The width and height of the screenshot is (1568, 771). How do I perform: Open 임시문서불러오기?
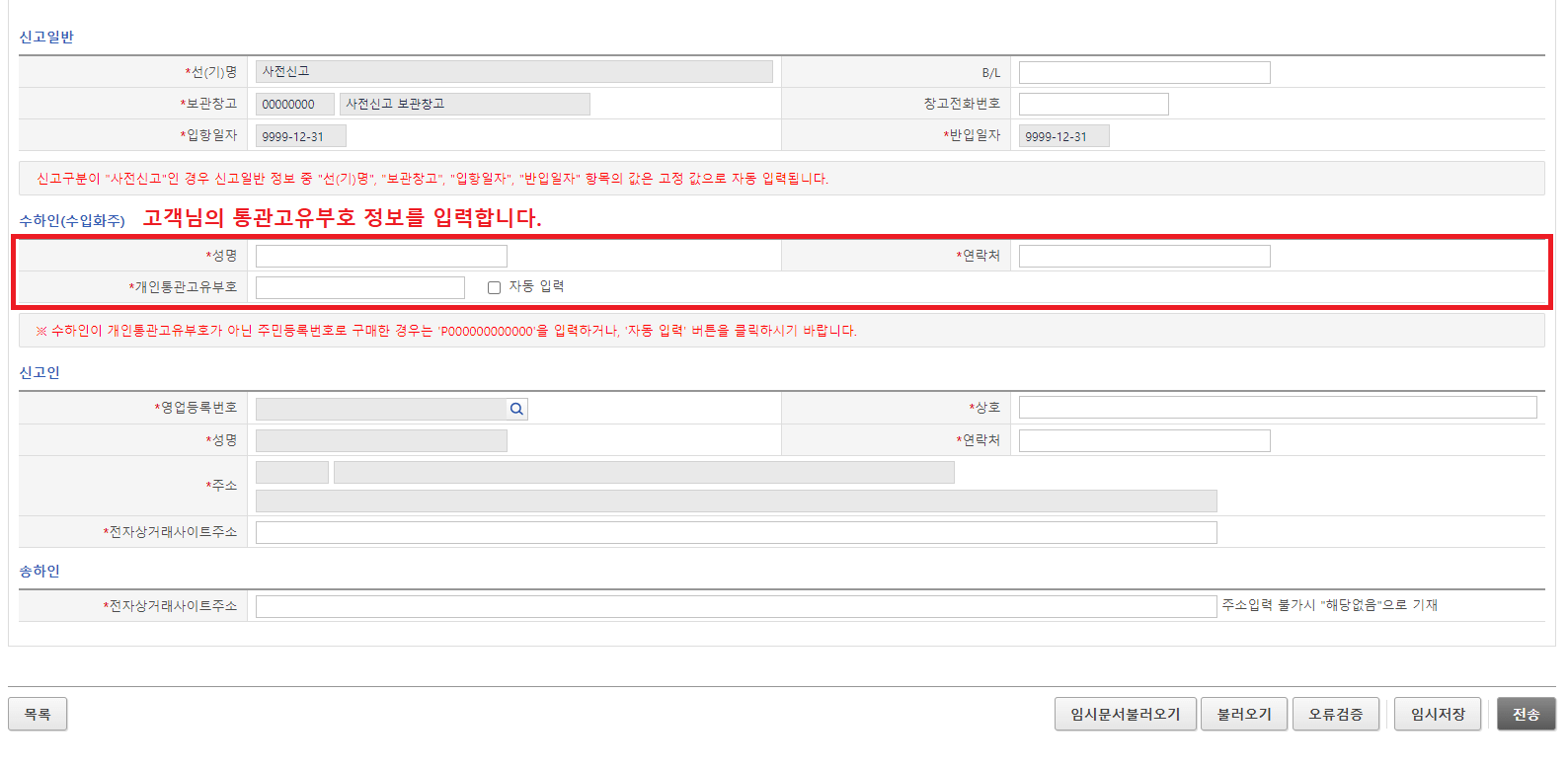(1126, 714)
